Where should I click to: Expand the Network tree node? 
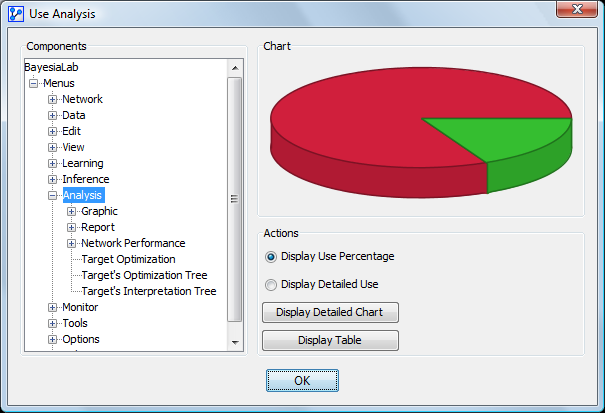[x=53, y=100]
